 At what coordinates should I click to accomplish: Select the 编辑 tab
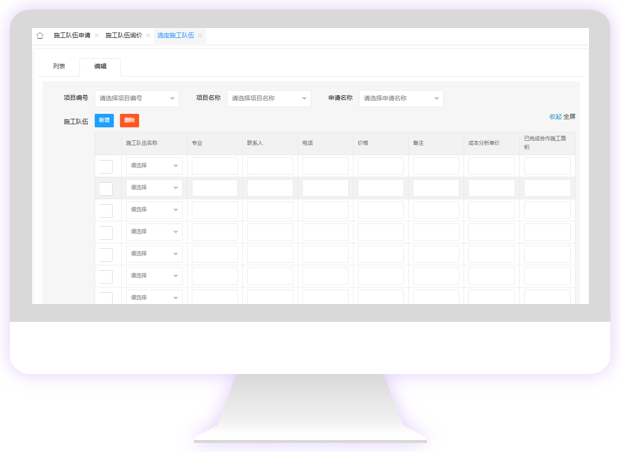pyautogui.click(x=100, y=67)
